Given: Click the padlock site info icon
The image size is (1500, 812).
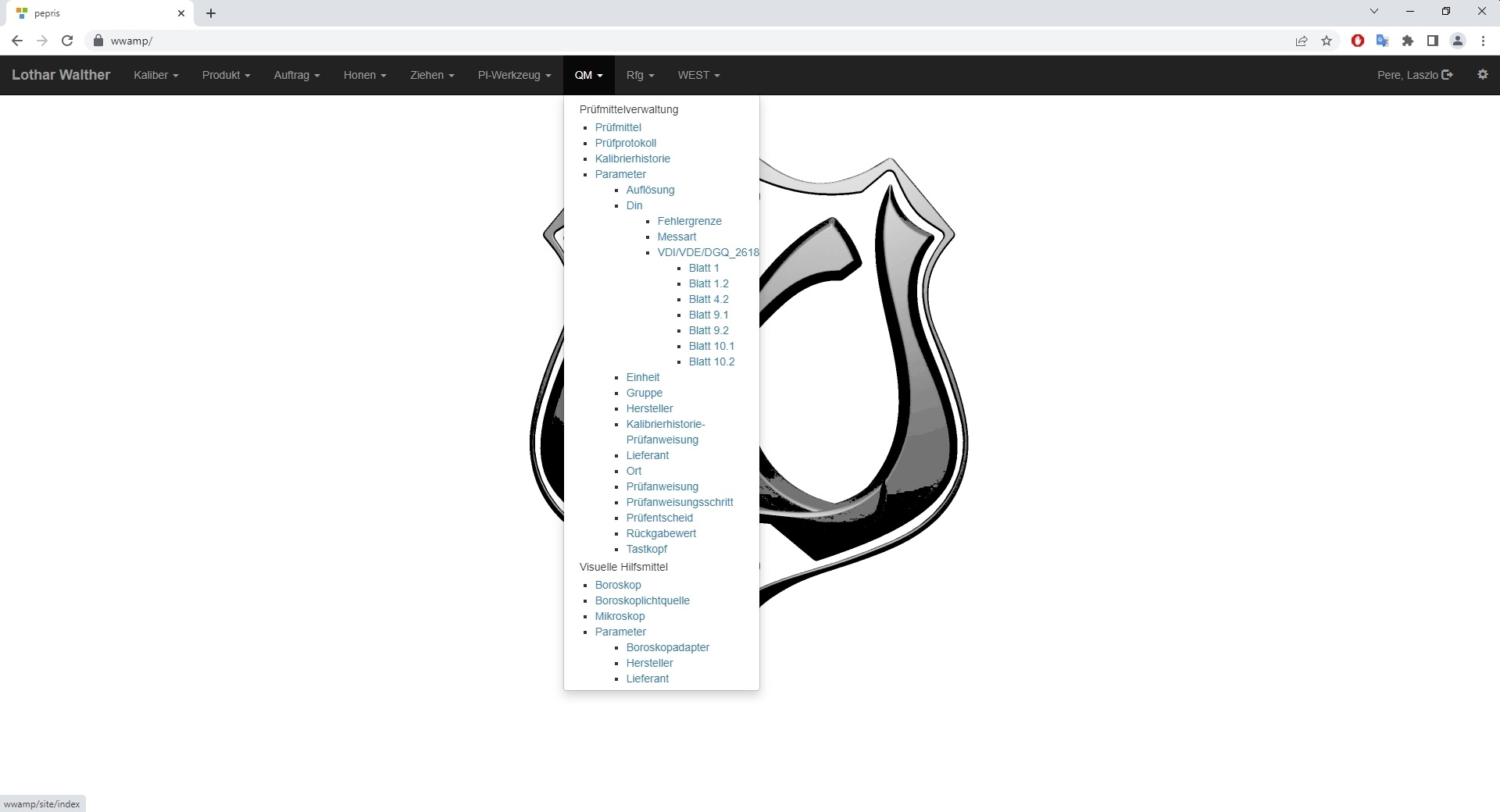Looking at the screenshot, I should point(98,41).
